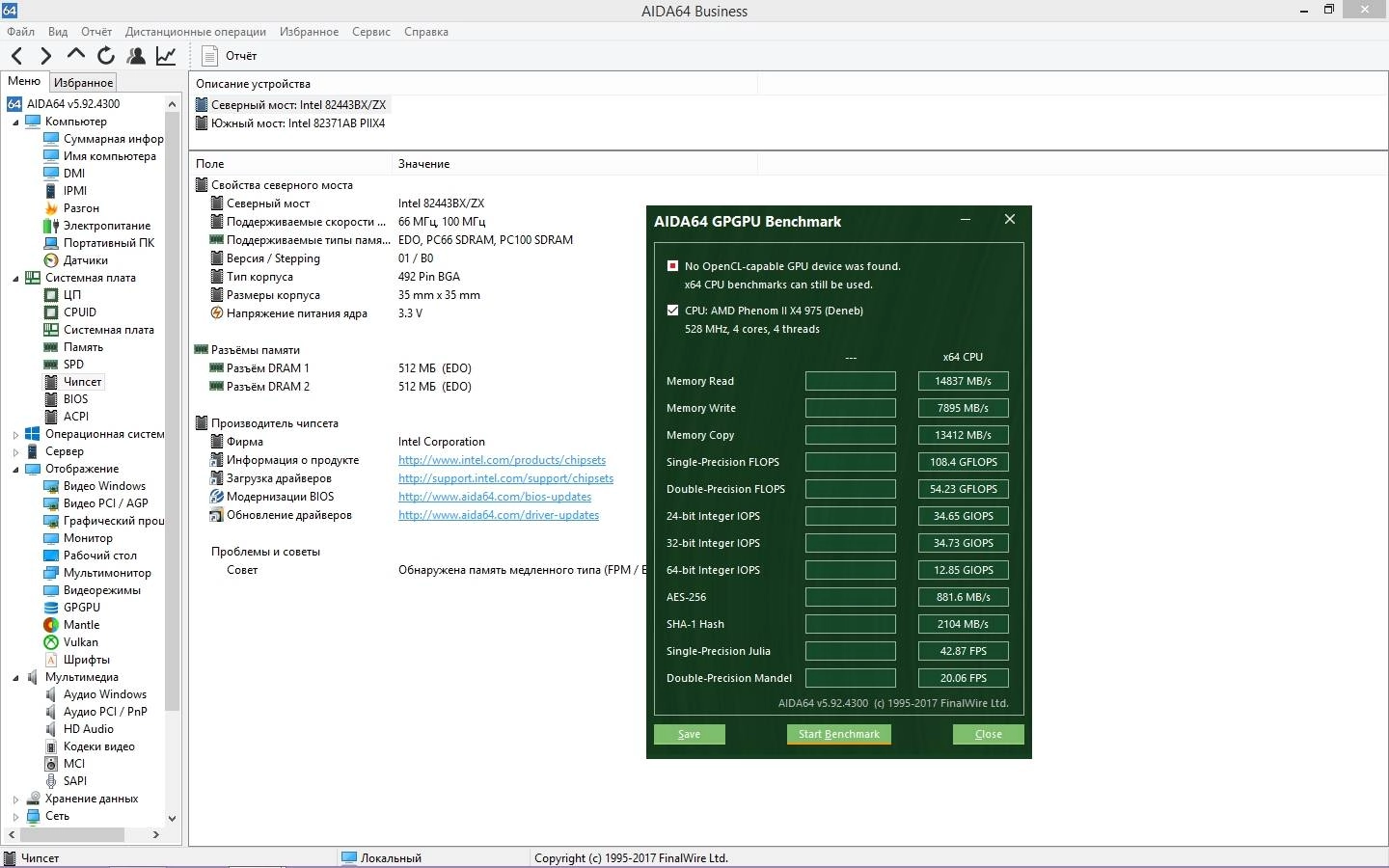Open the CPUID tree item

coord(79,312)
